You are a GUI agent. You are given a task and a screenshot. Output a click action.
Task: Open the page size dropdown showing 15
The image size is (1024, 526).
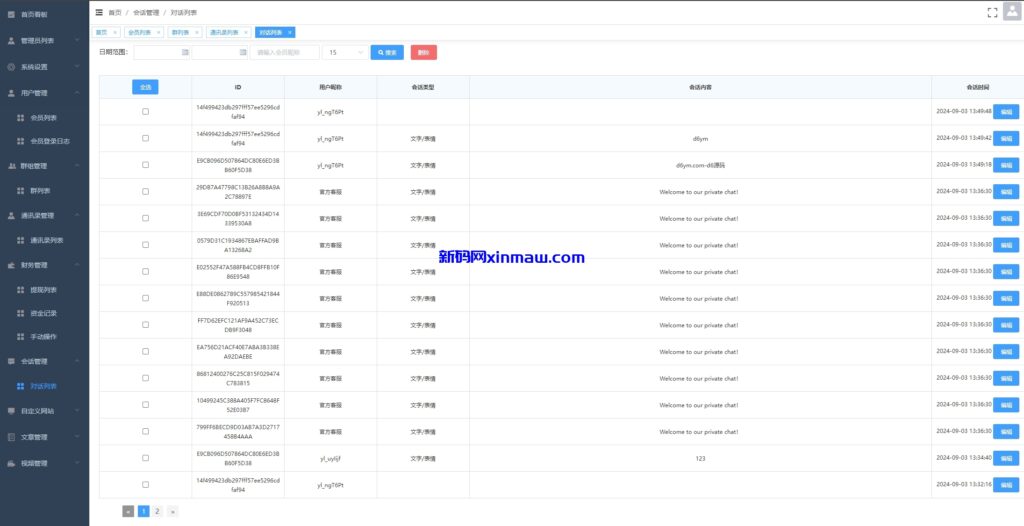click(345, 52)
